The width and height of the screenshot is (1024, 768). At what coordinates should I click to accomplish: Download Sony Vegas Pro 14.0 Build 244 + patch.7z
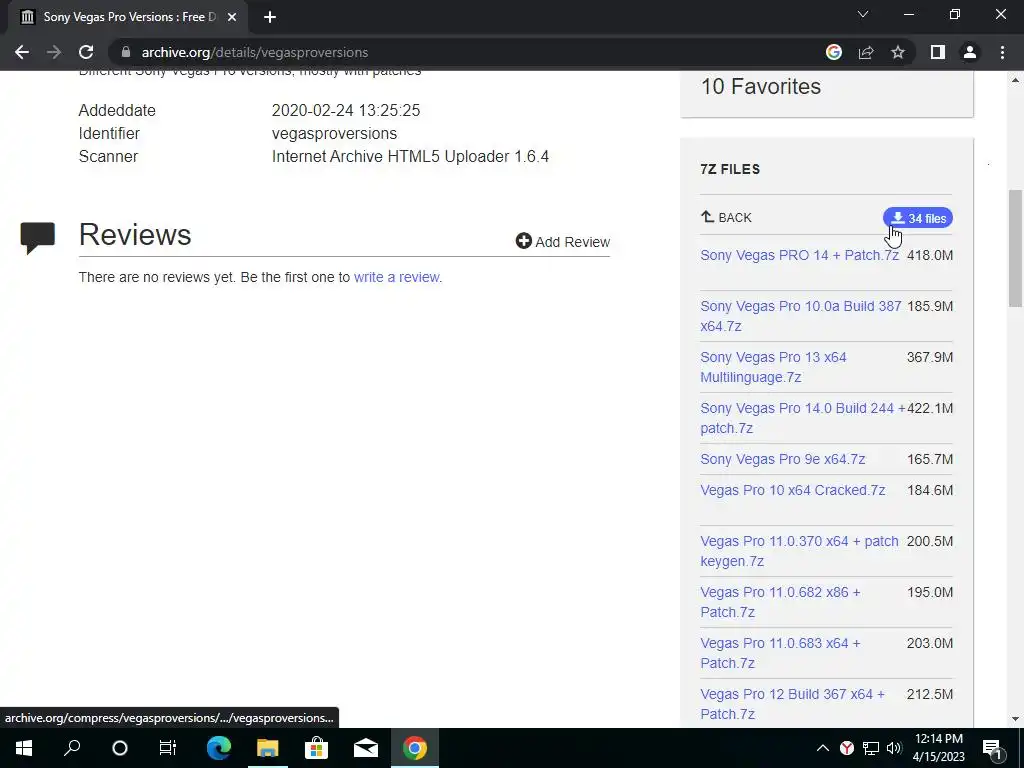click(803, 418)
